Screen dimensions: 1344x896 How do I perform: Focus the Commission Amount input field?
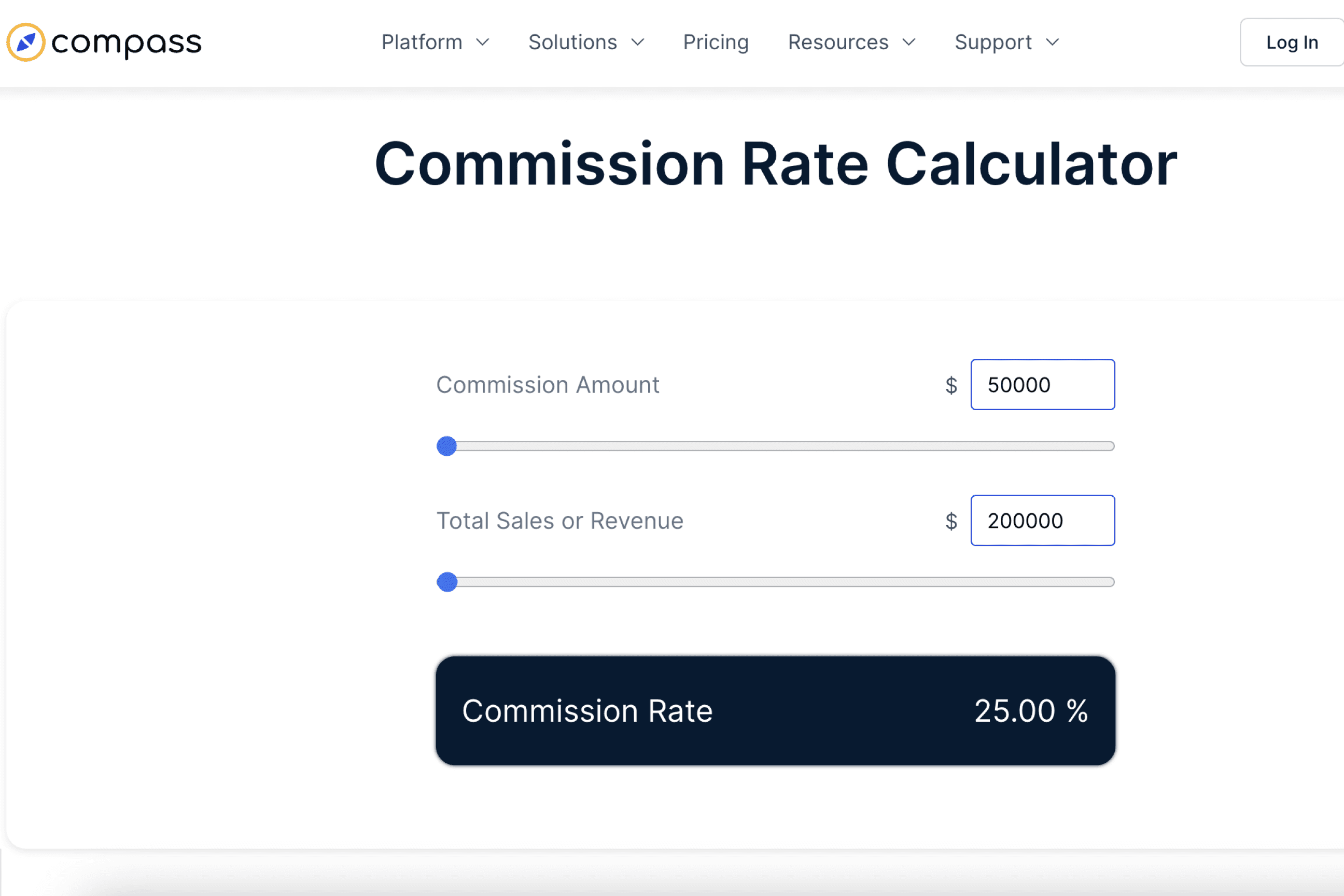tap(1042, 385)
